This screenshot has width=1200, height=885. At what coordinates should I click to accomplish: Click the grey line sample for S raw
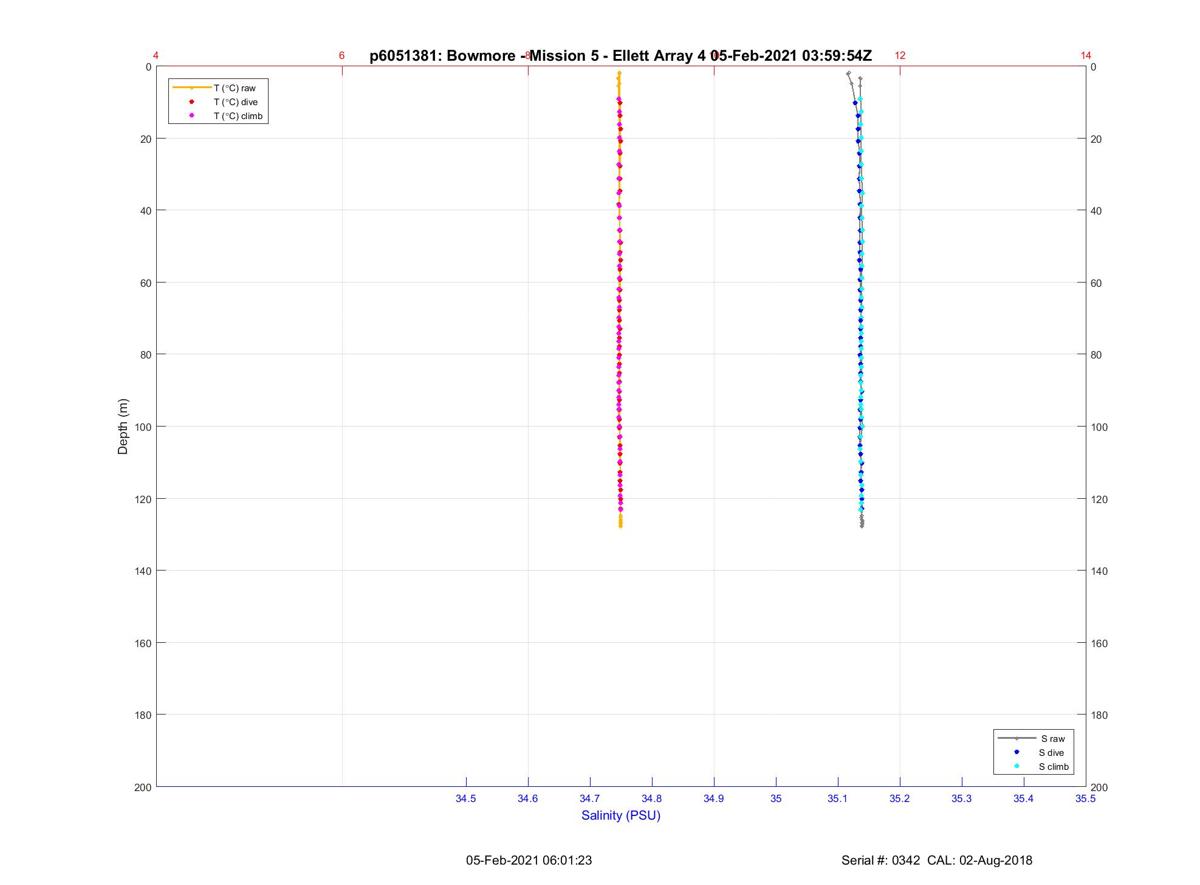pyautogui.click(x=1017, y=738)
